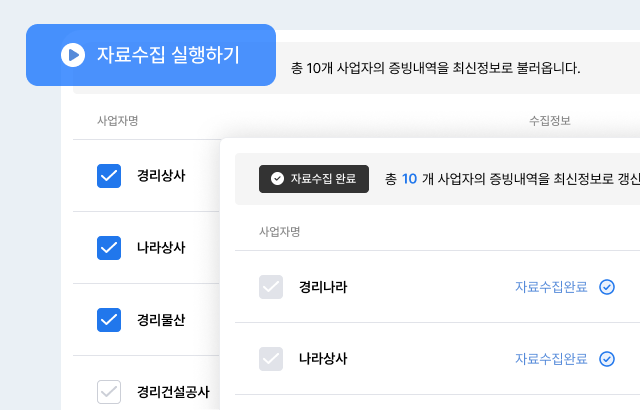The width and height of the screenshot is (640, 410).
Task: Click the play icon on 자료수집 실행하기
Action: 73,55
